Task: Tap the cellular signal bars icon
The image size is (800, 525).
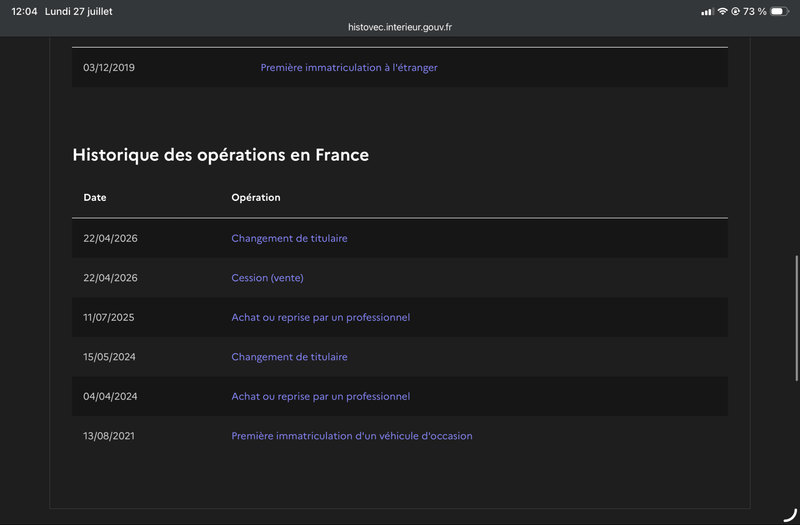Action: pos(707,12)
